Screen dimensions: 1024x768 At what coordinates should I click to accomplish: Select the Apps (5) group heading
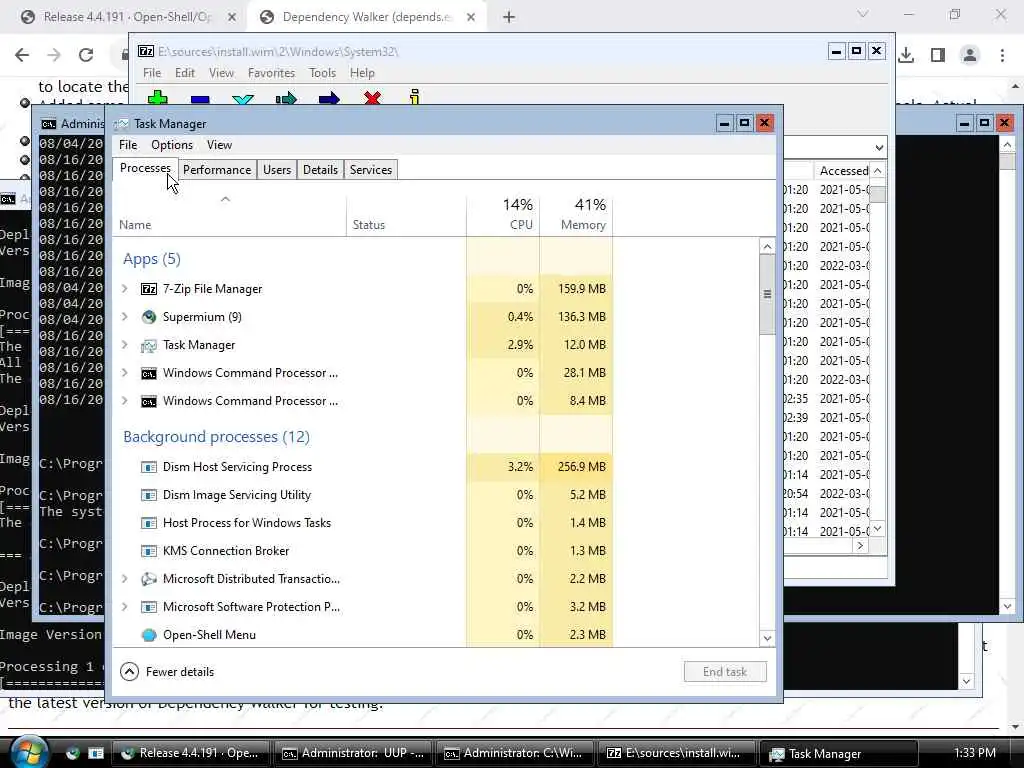[152, 259]
